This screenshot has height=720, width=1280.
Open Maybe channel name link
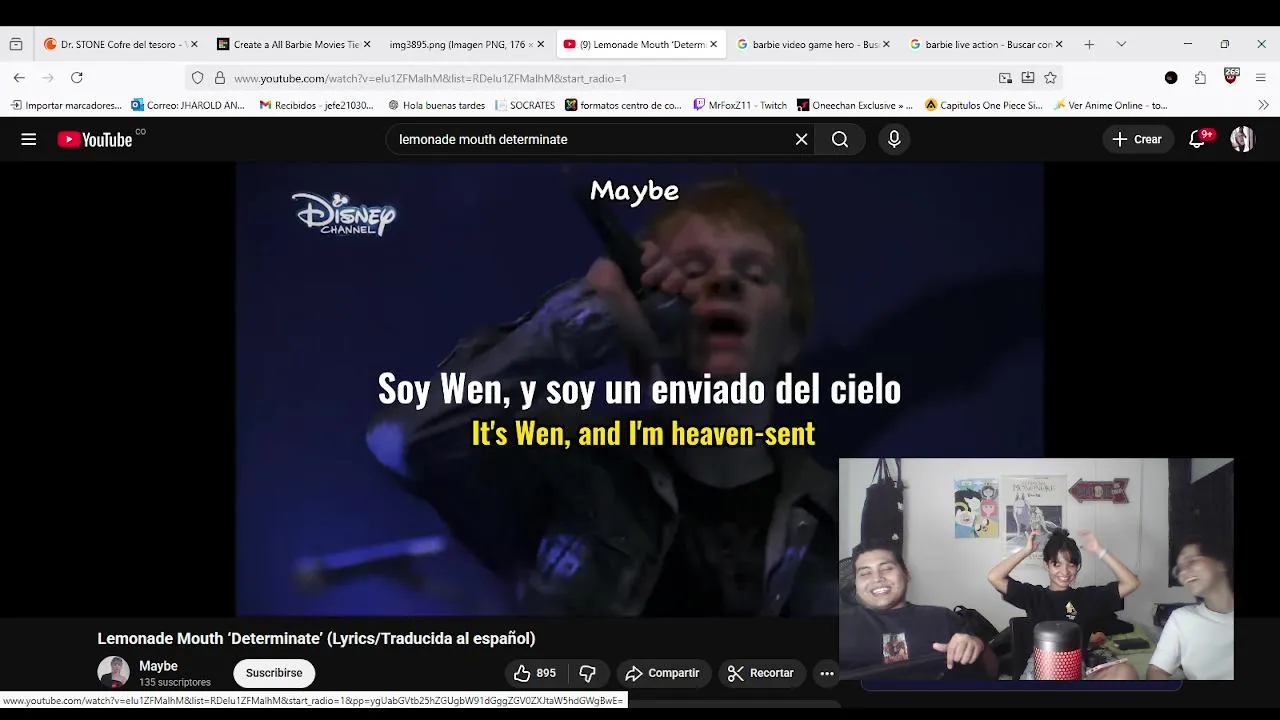pyautogui.click(x=158, y=666)
